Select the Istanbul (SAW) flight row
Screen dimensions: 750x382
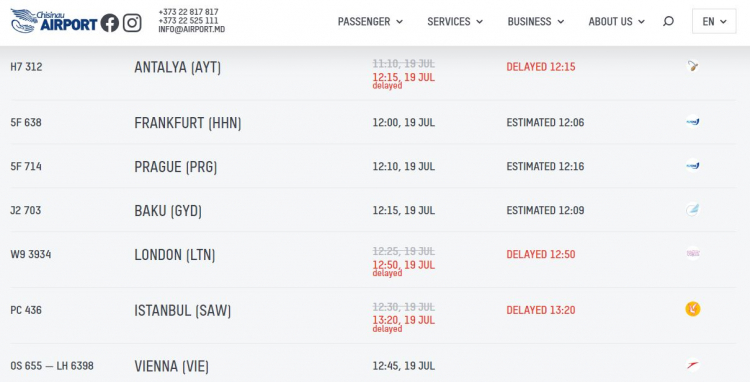click(373, 316)
